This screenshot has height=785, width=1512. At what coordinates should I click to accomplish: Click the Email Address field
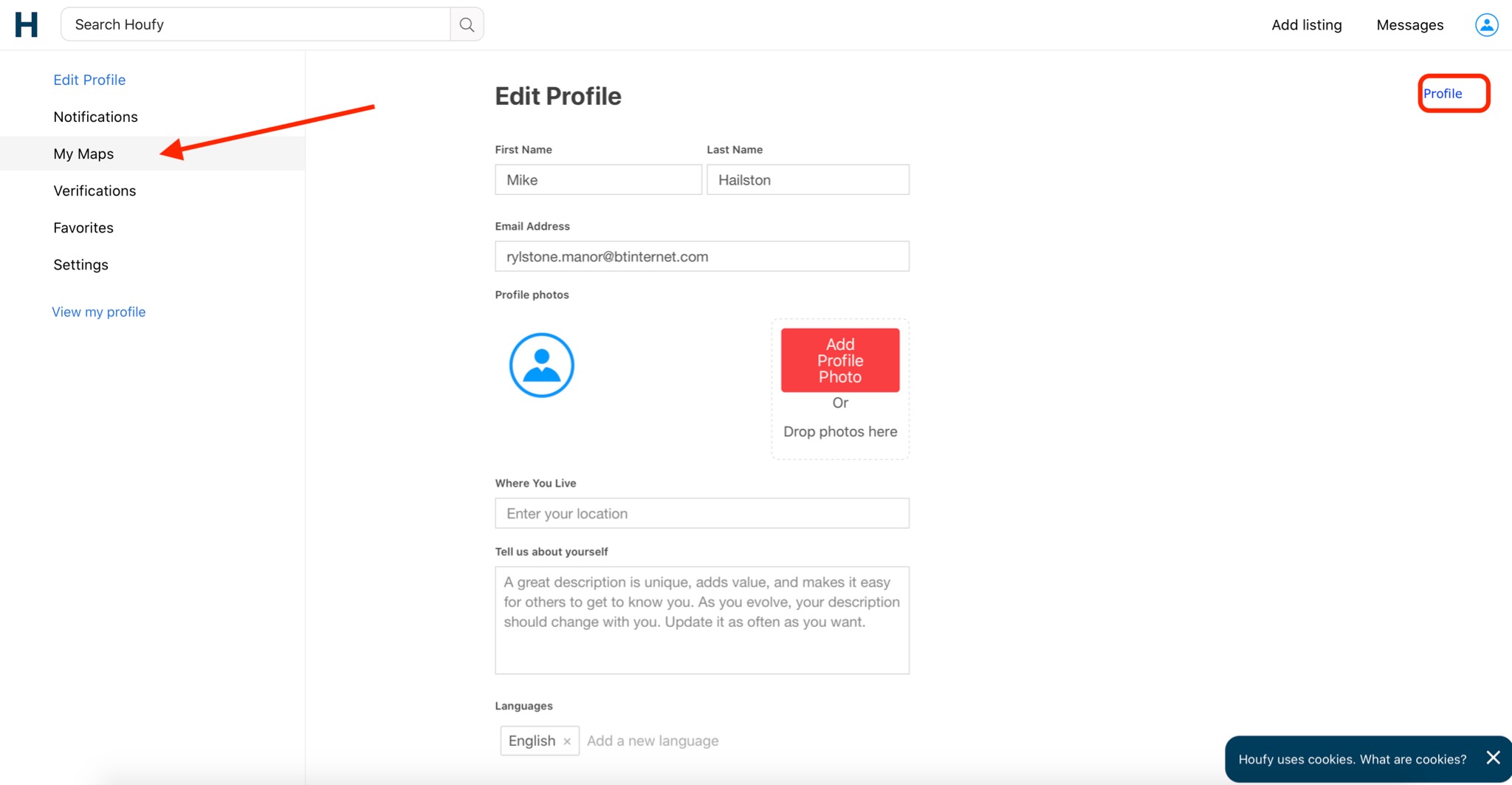(702, 256)
